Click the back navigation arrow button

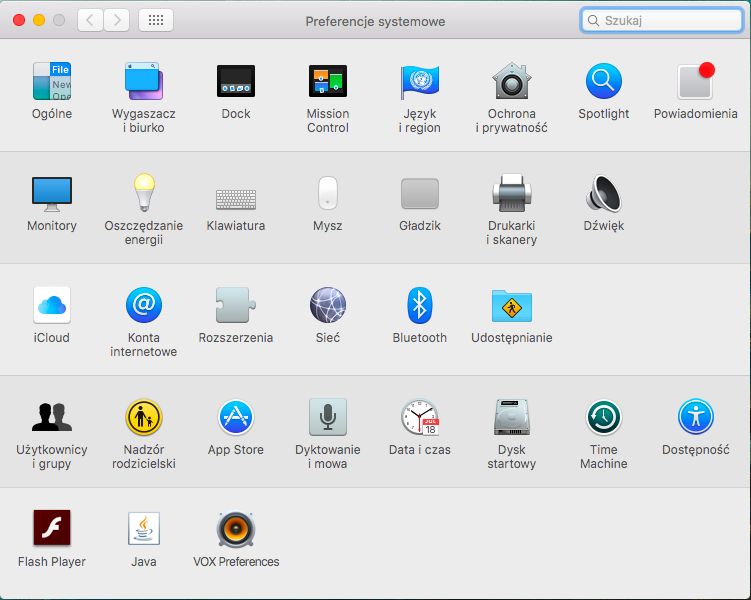coord(90,20)
